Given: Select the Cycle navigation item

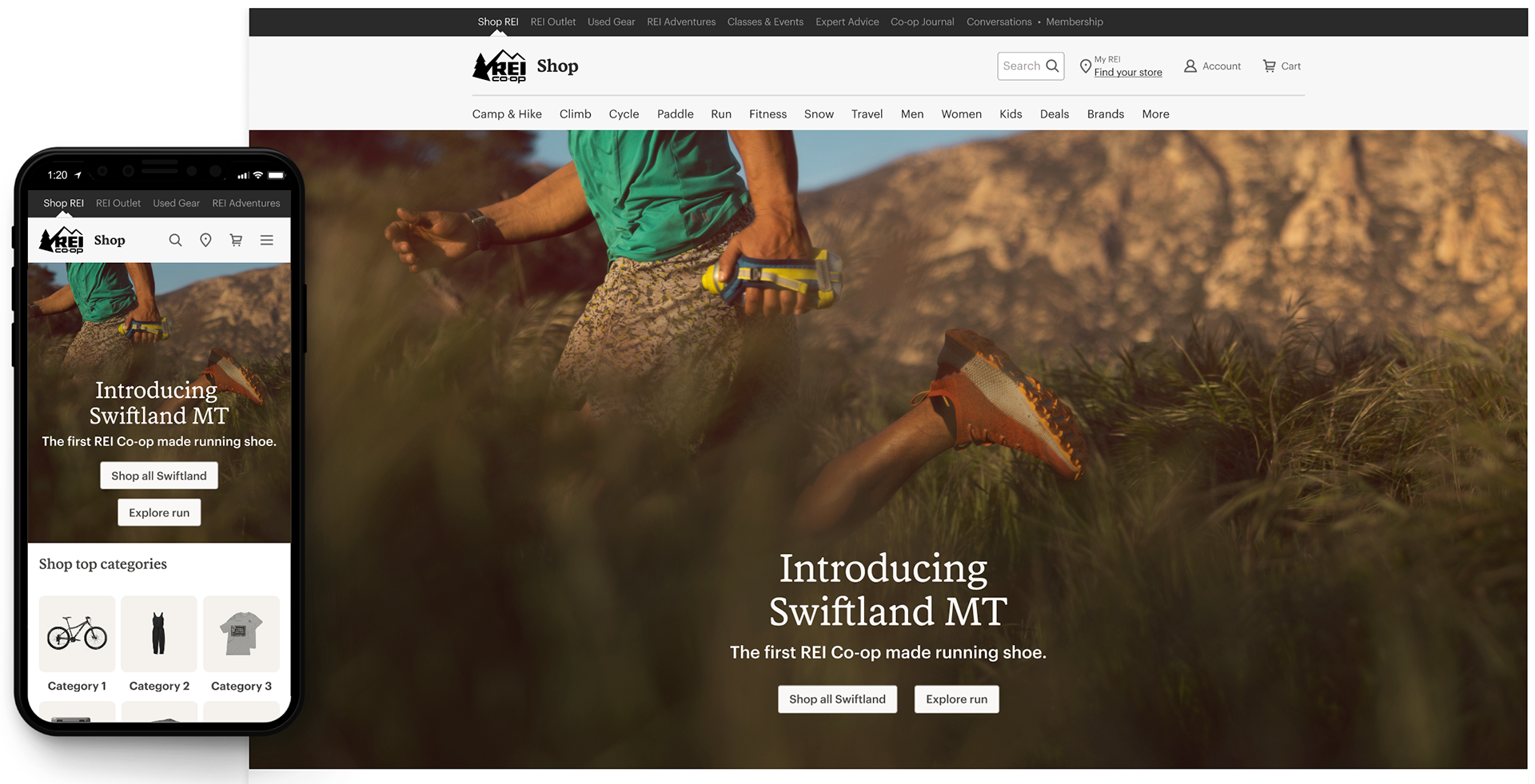Looking at the screenshot, I should 624,114.
